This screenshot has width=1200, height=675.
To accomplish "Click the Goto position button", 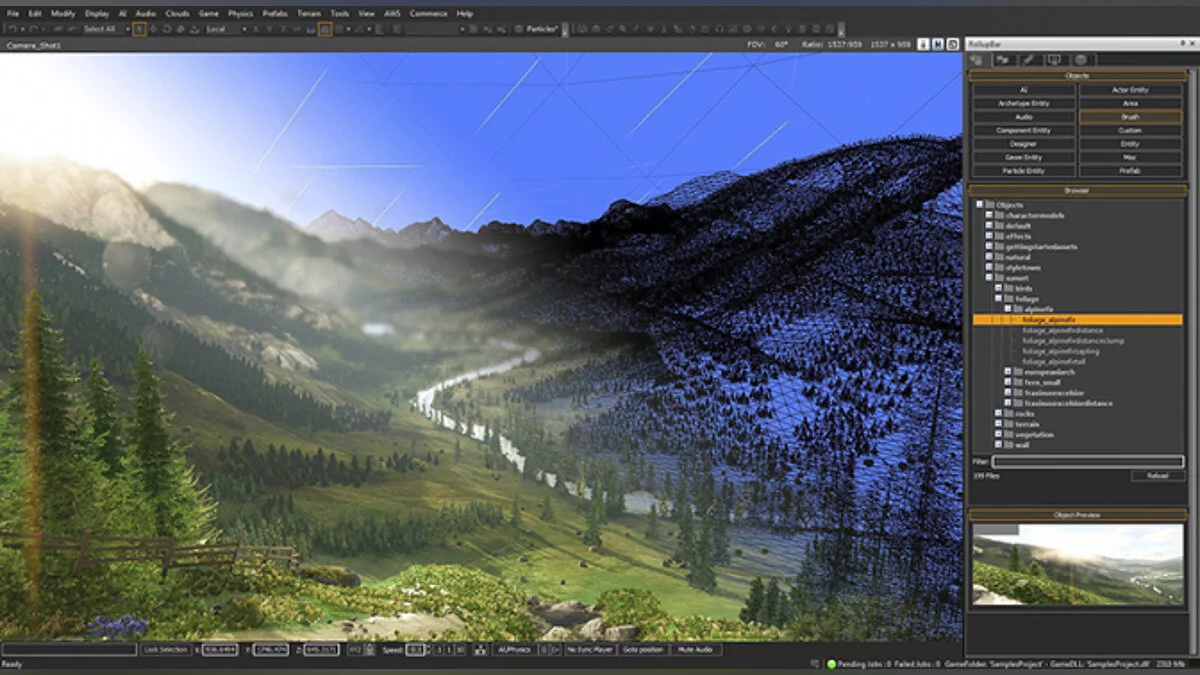I will coord(643,650).
